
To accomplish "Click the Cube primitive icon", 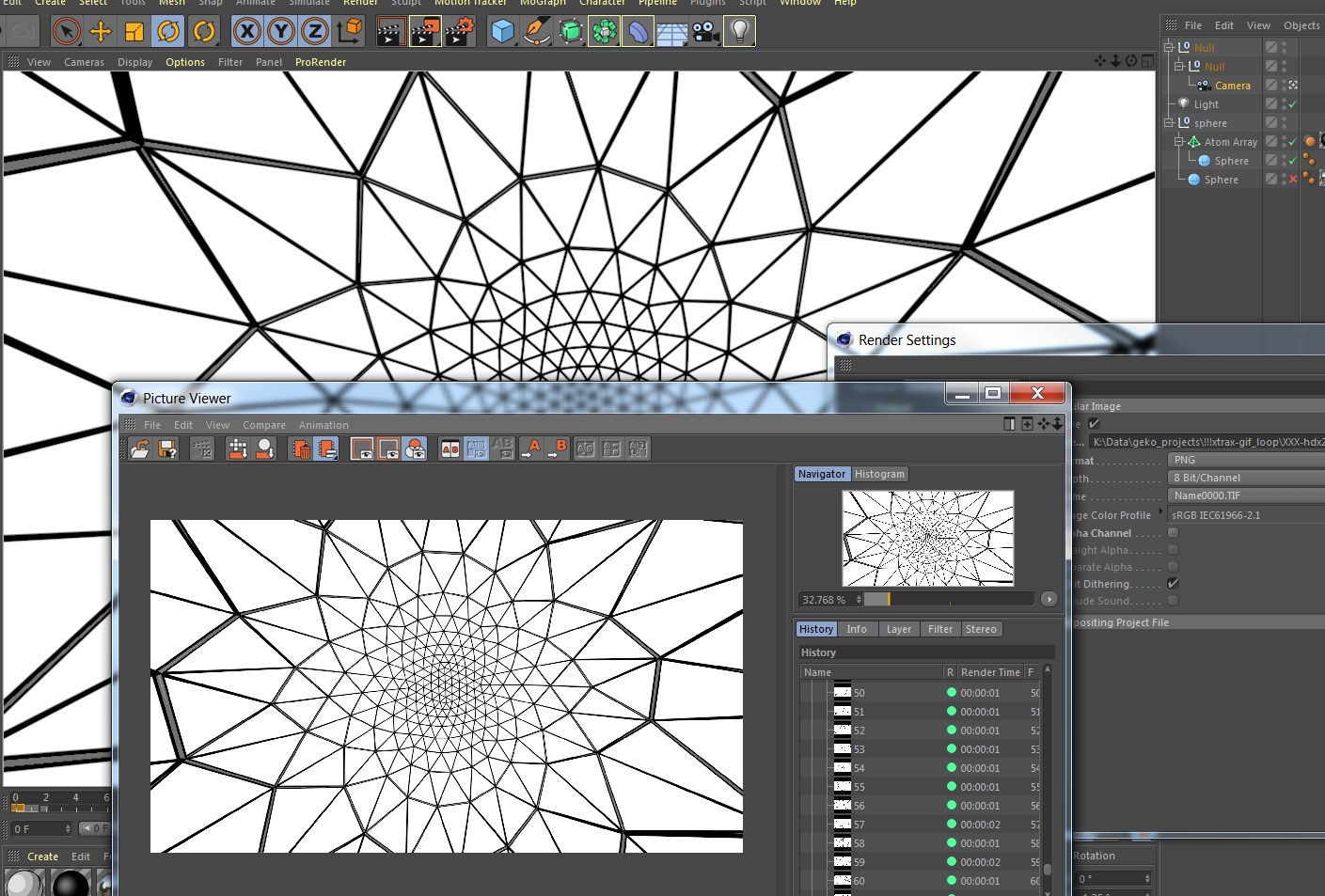I will tap(503, 32).
